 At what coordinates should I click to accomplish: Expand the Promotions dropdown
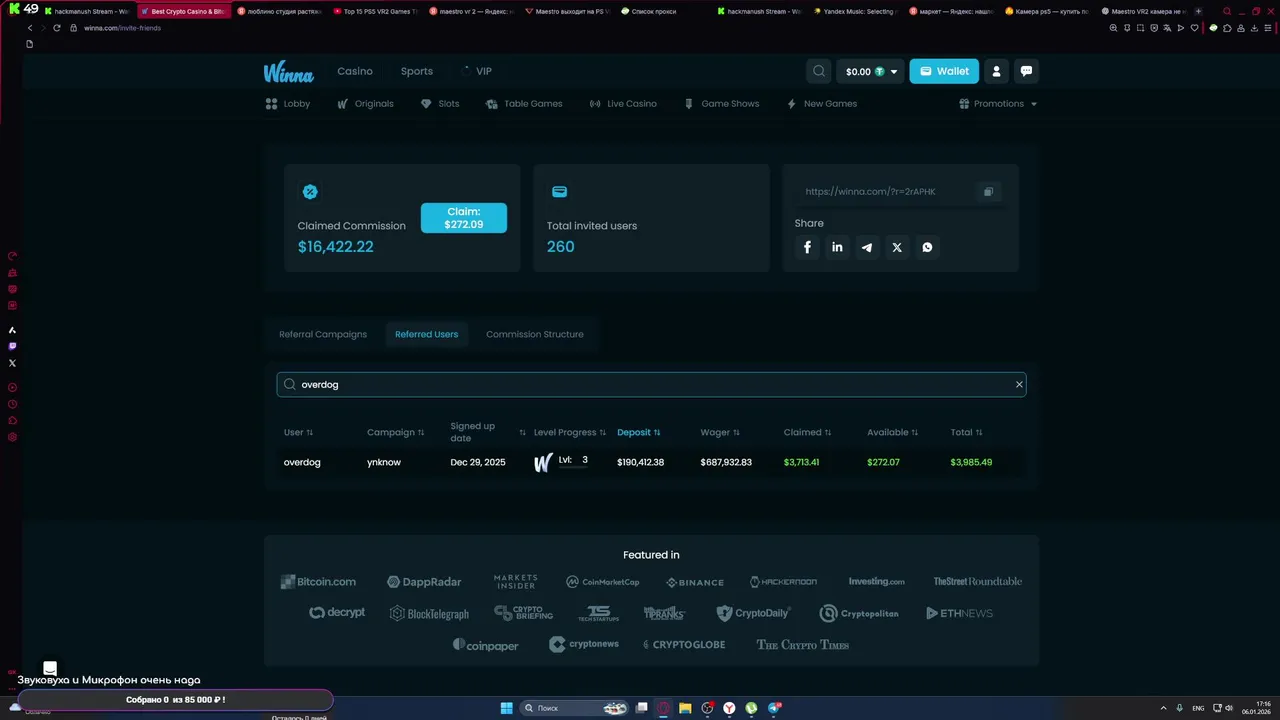(998, 104)
